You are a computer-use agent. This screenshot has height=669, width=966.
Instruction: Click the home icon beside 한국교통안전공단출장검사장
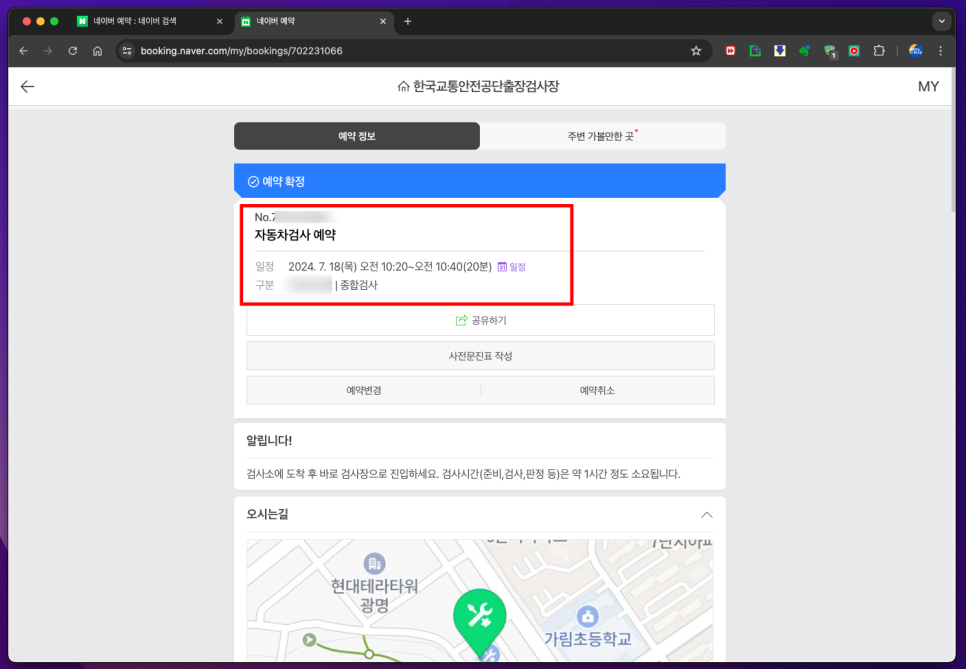(403, 87)
